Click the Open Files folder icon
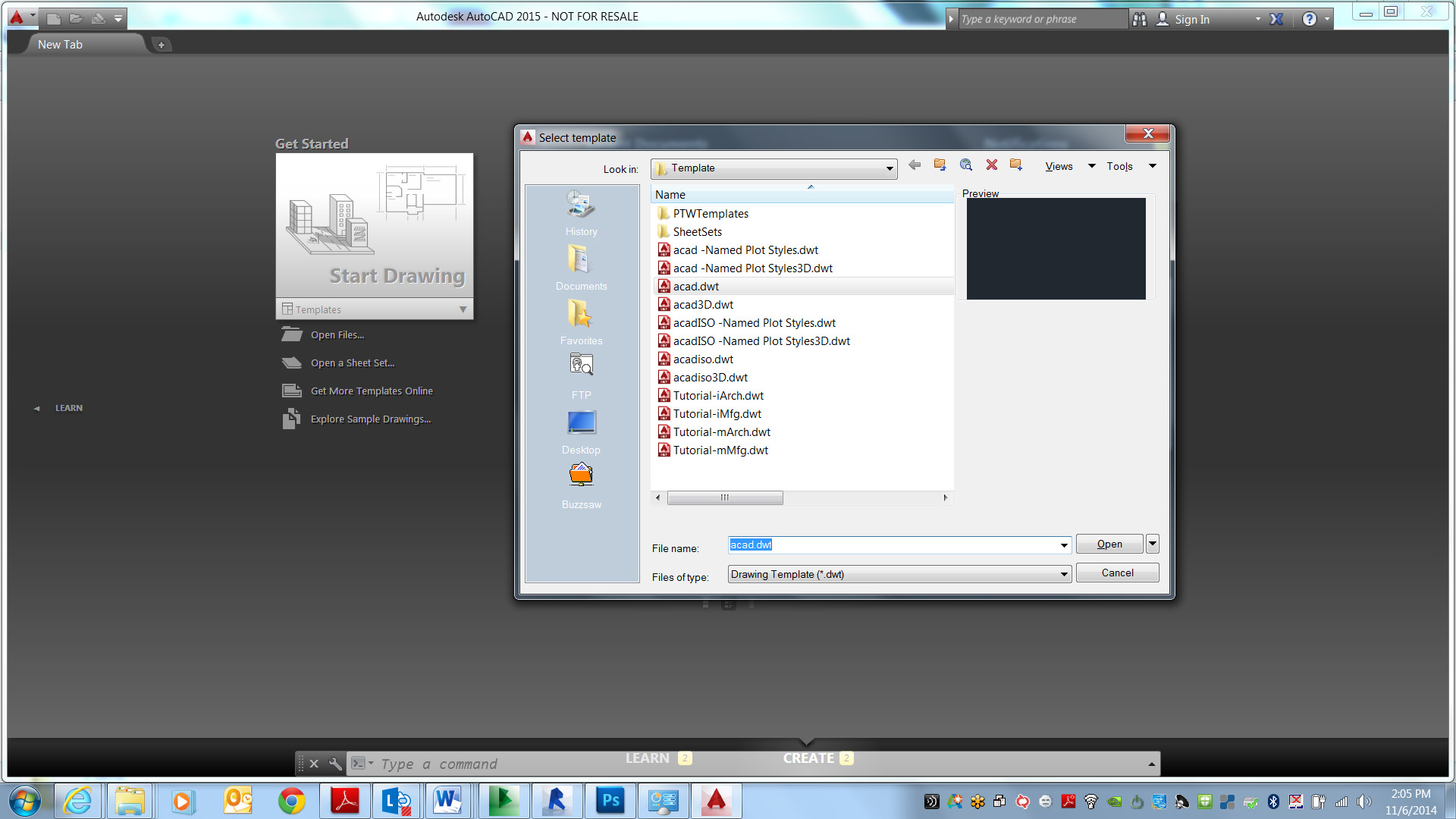The image size is (1456, 819). pyautogui.click(x=292, y=334)
